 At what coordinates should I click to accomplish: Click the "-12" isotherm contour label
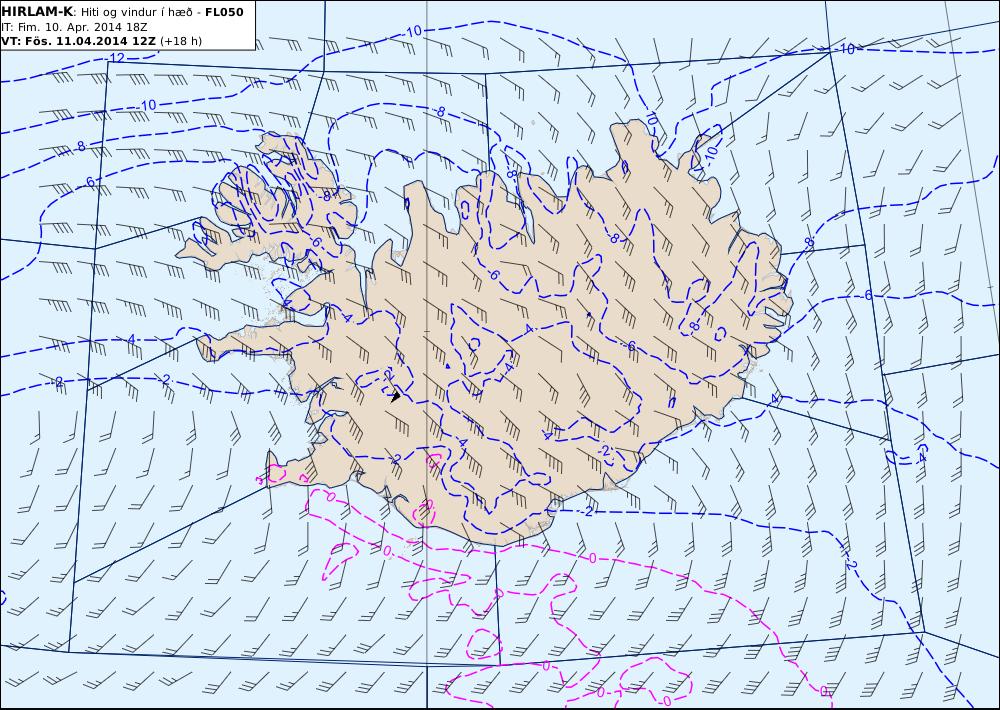click(x=115, y=58)
